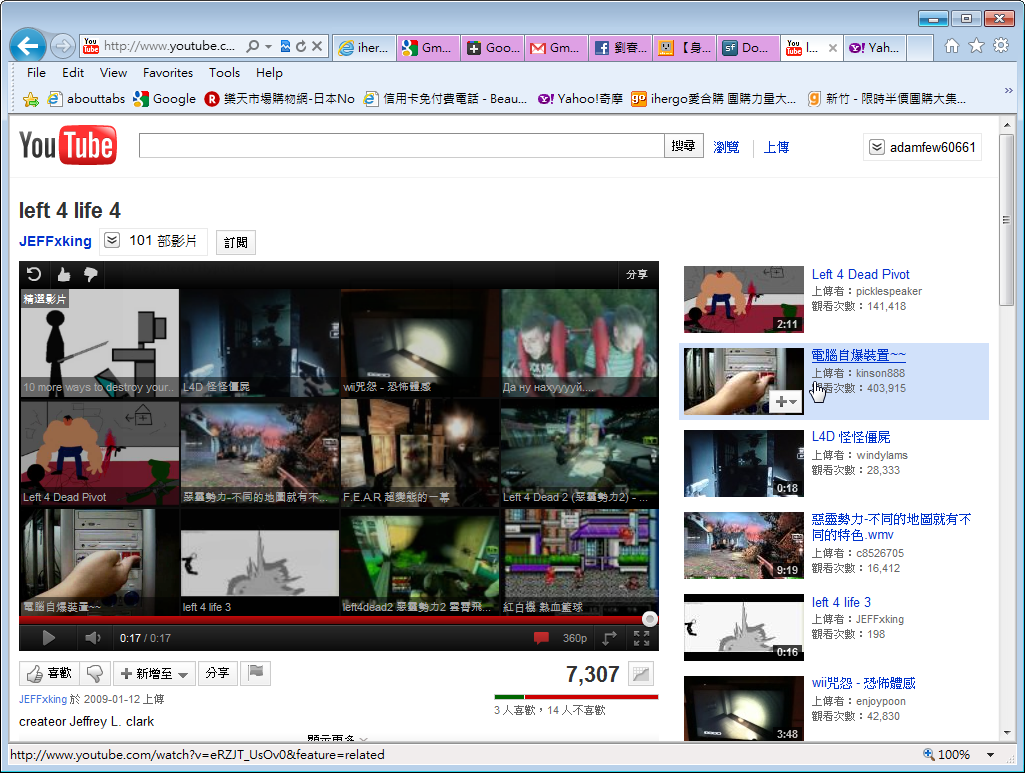Click the play button in player
This screenshot has width=1025, height=773.
pos(48,638)
